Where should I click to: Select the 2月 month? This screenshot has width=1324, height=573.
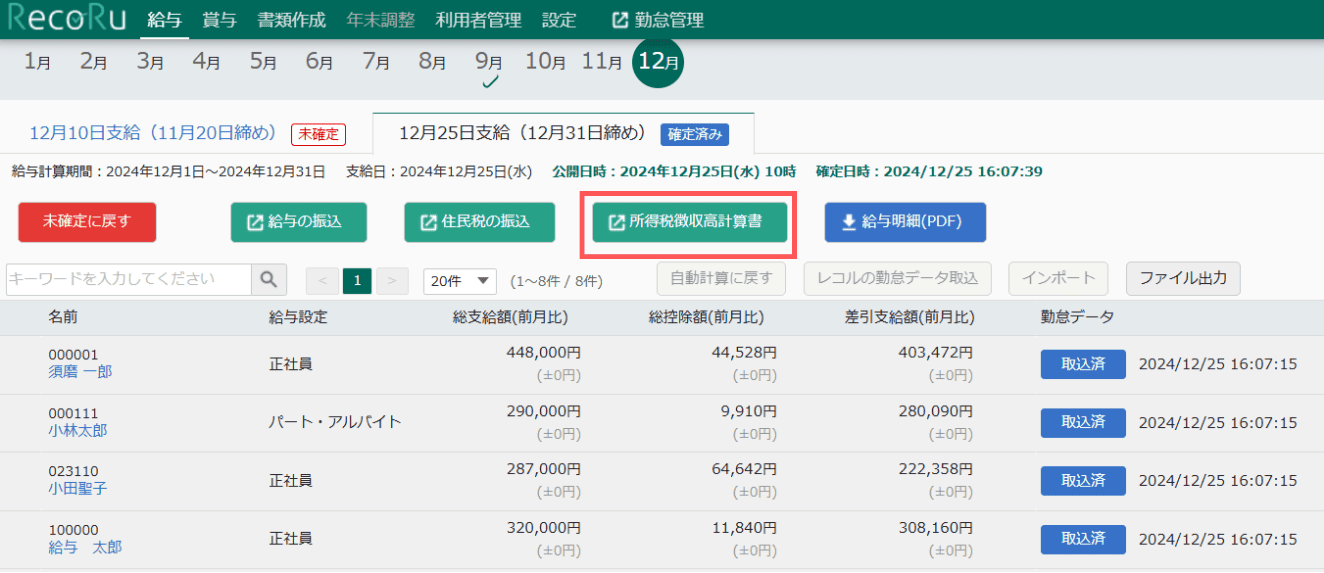point(94,62)
